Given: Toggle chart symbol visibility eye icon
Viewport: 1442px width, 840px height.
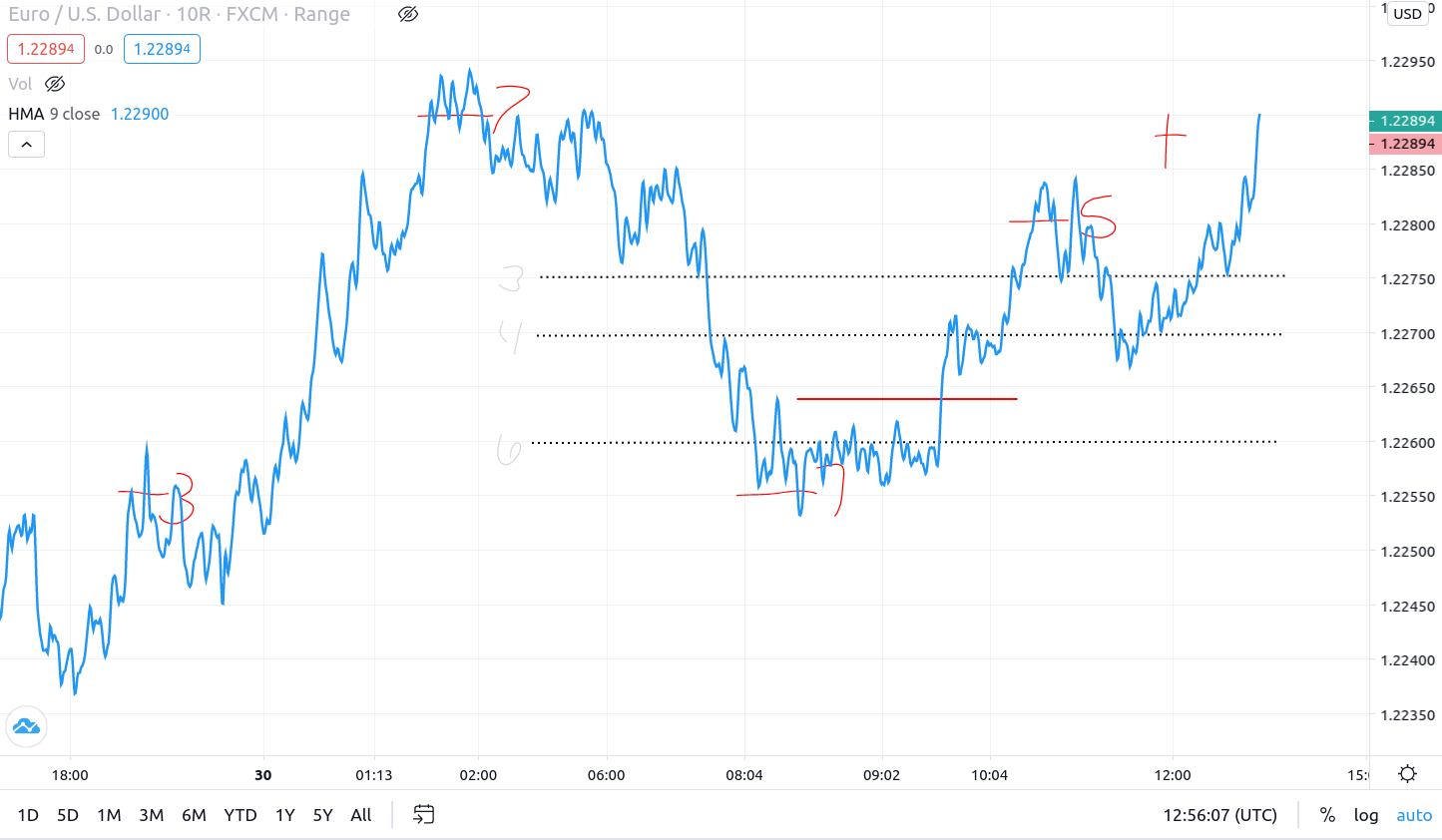Looking at the screenshot, I should click(408, 14).
